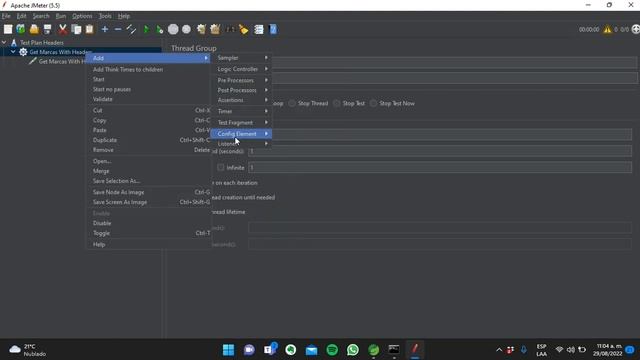The height and width of the screenshot is (360, 640).
Task: Expand the Post Processors submenu
Action: (241, 90)
